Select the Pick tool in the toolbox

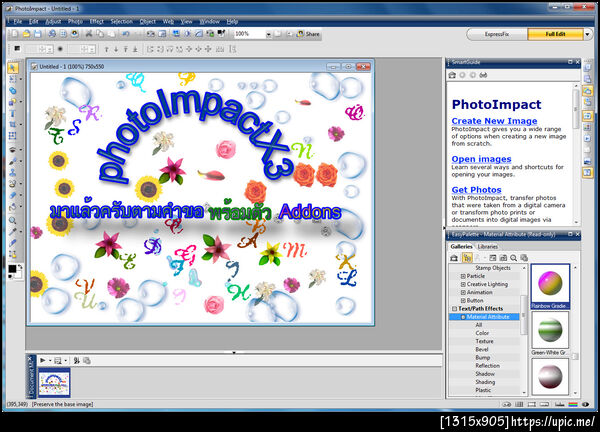coord(13,68)
